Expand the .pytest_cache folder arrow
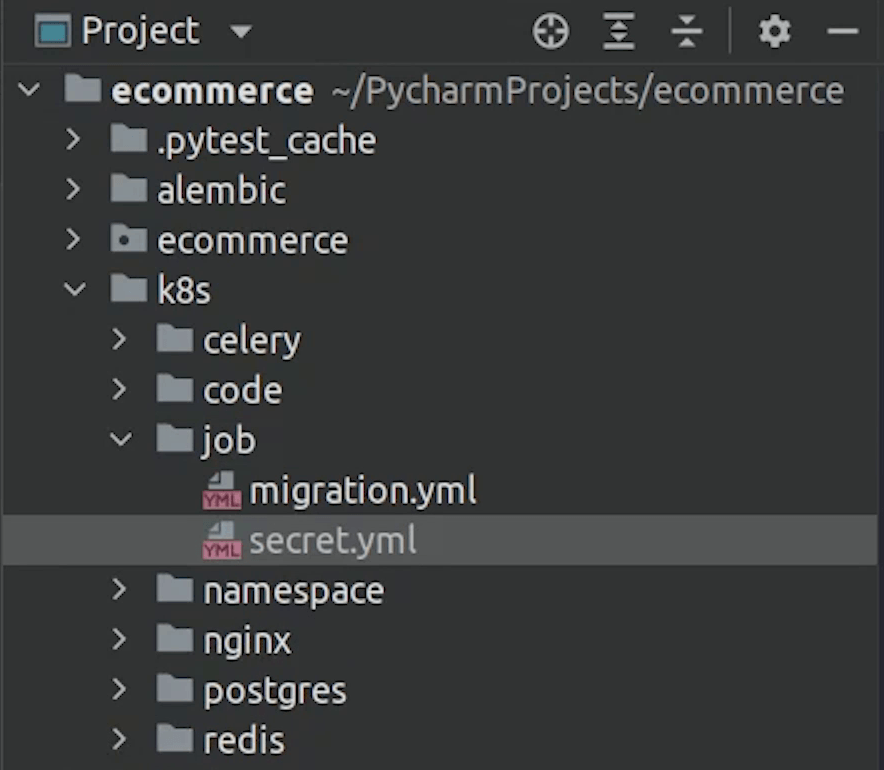Viewport: 884px width, 770px height. 74,140
